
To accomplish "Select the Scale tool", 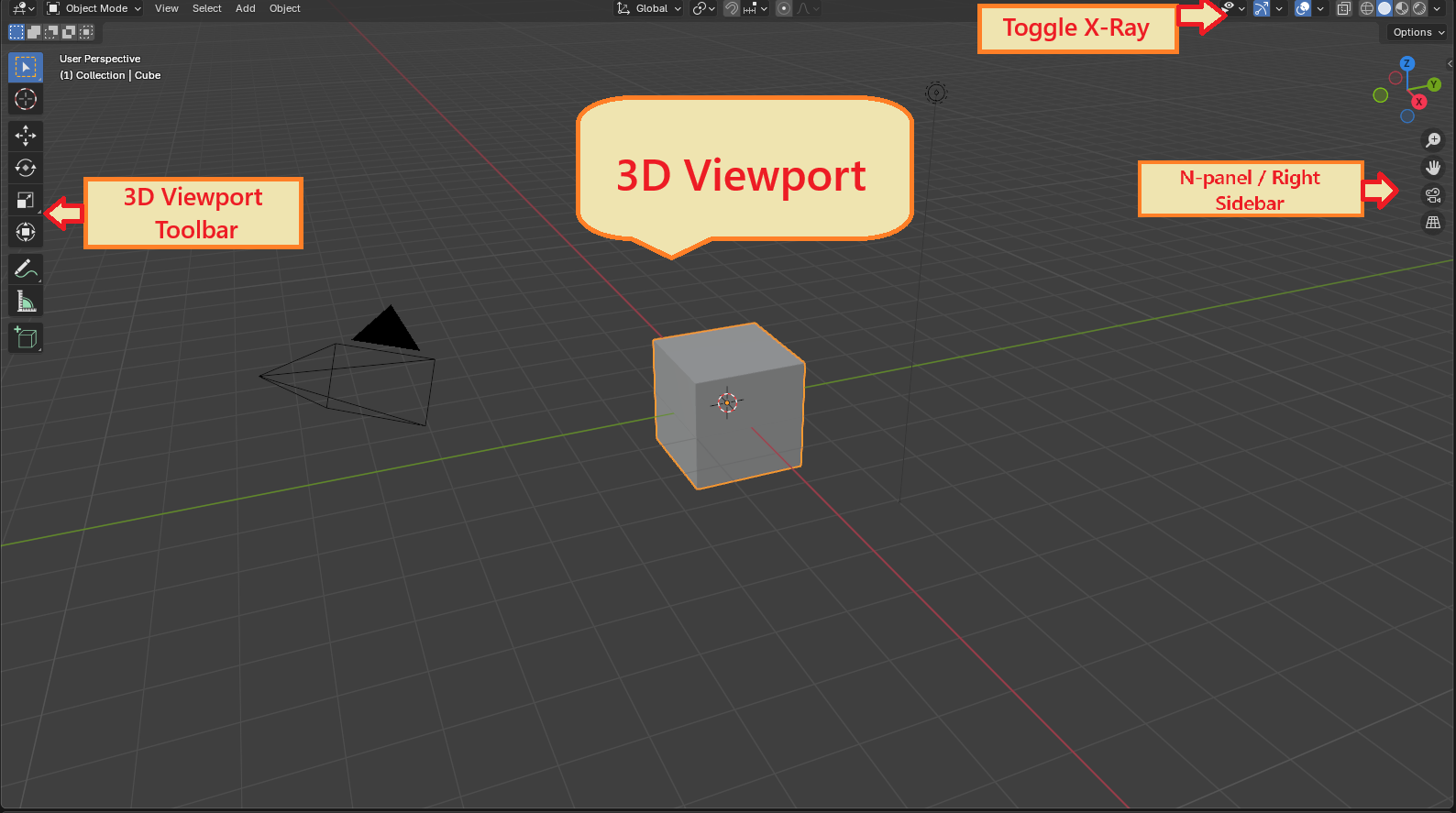I will tap(26, 200).
